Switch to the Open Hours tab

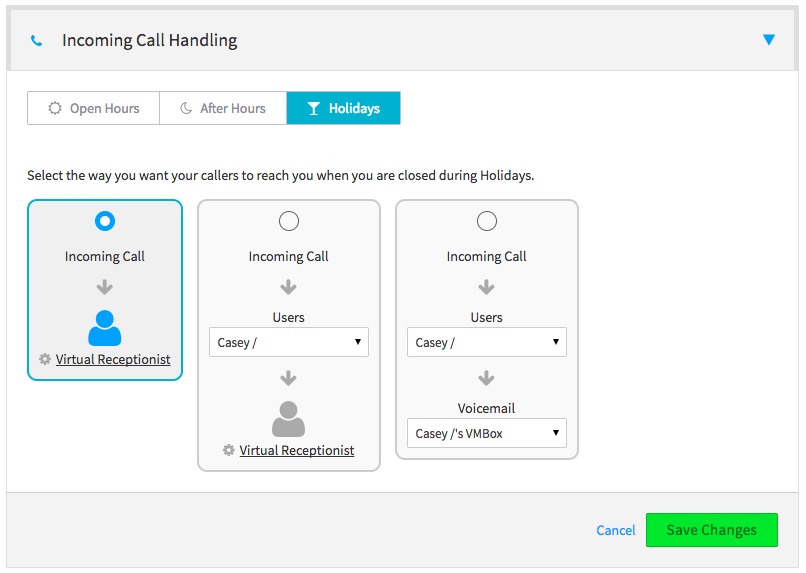click(93, 108)
